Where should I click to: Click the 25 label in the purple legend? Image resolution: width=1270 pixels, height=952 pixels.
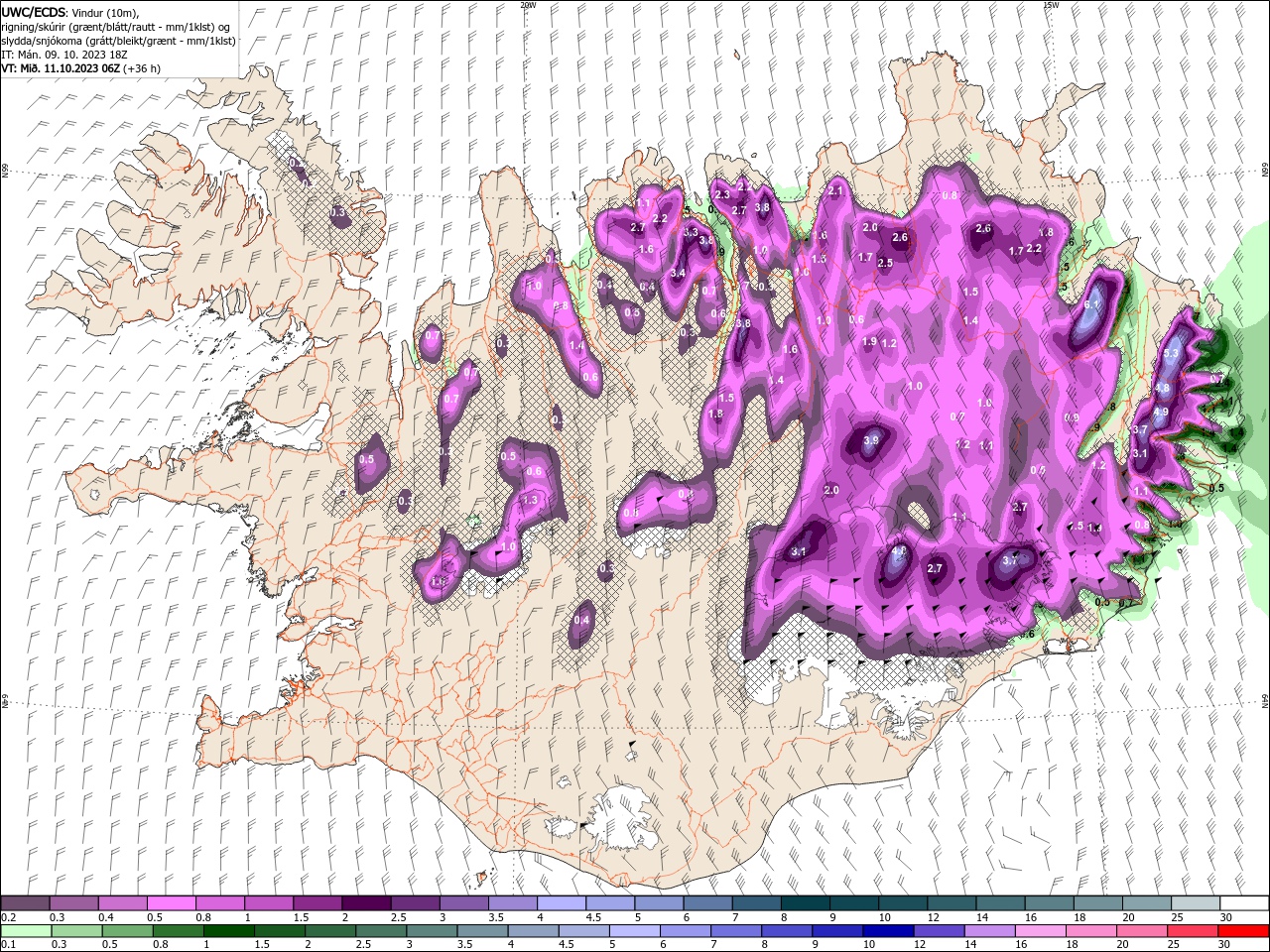point(1176,917)
